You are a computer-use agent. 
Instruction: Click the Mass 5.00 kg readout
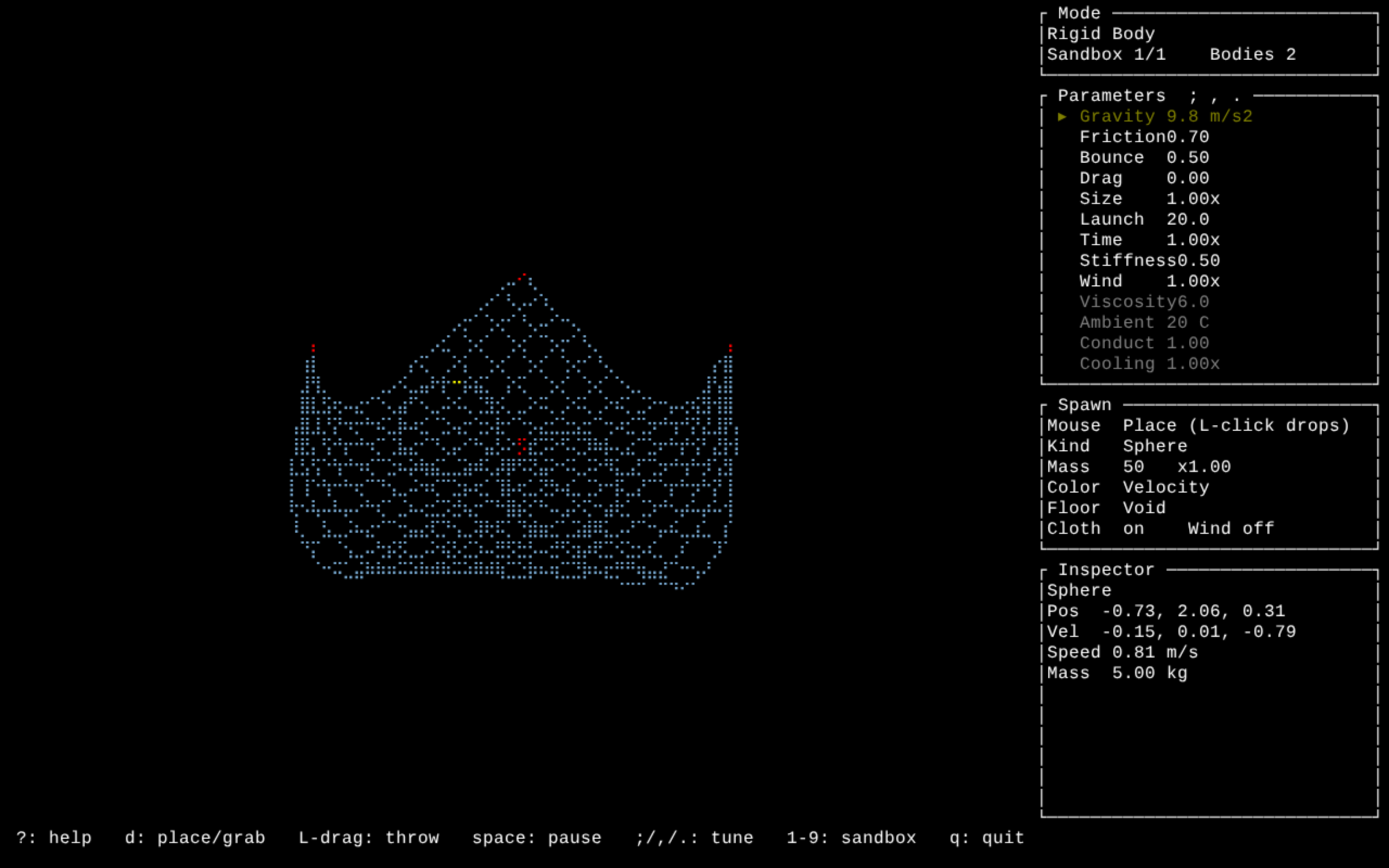point(1117,673)
